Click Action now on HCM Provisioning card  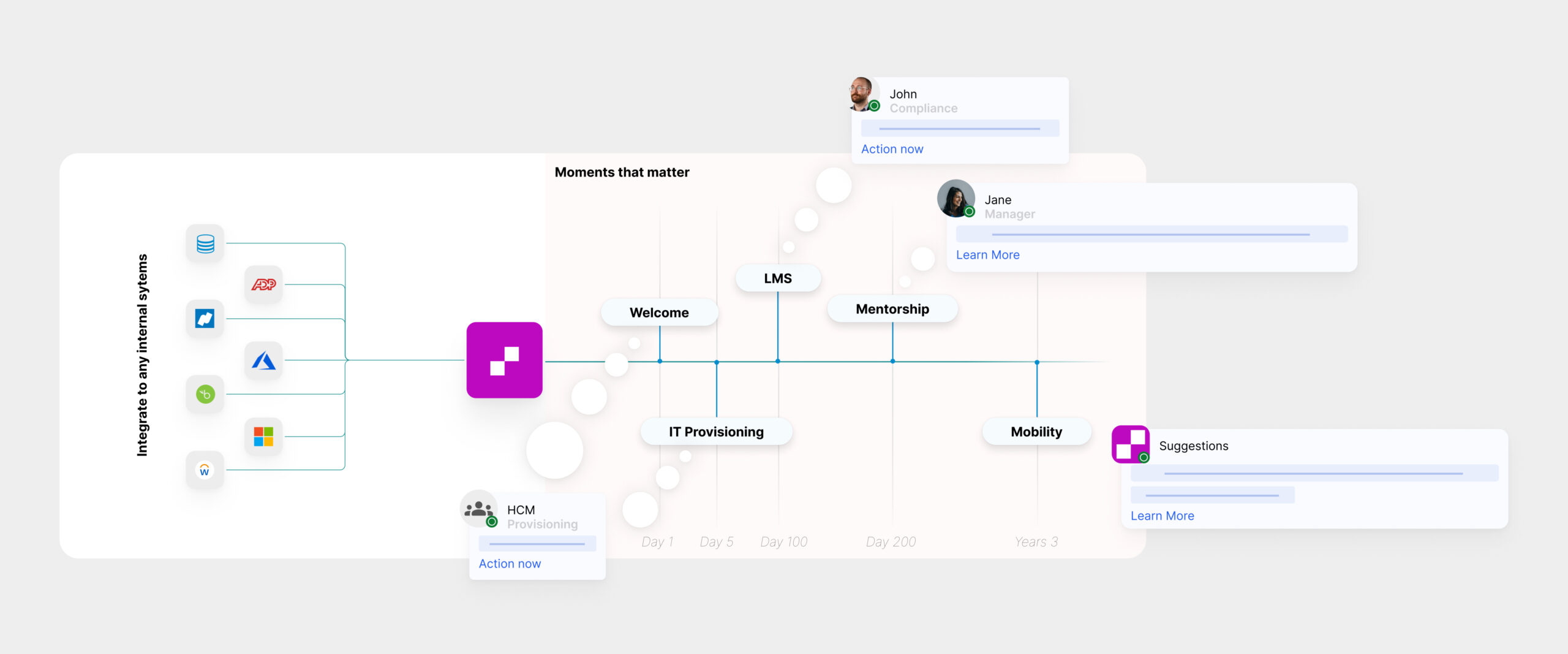510,564
